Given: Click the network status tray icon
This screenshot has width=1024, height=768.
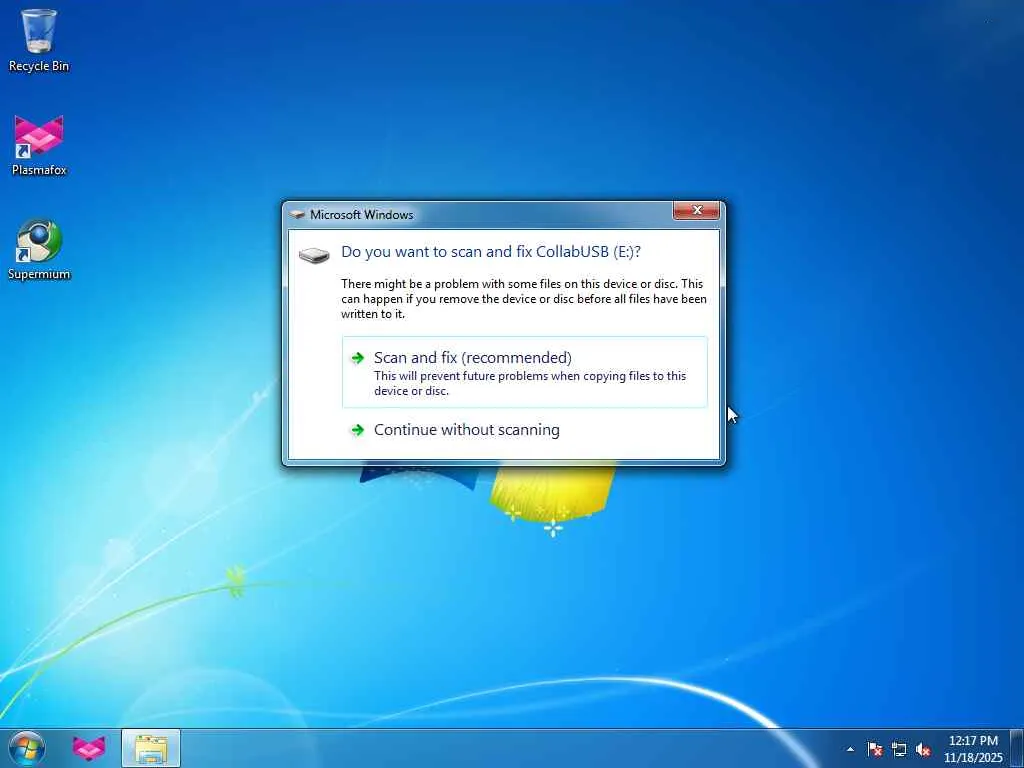Looking at the screenshot, I should tap(899, 749).
